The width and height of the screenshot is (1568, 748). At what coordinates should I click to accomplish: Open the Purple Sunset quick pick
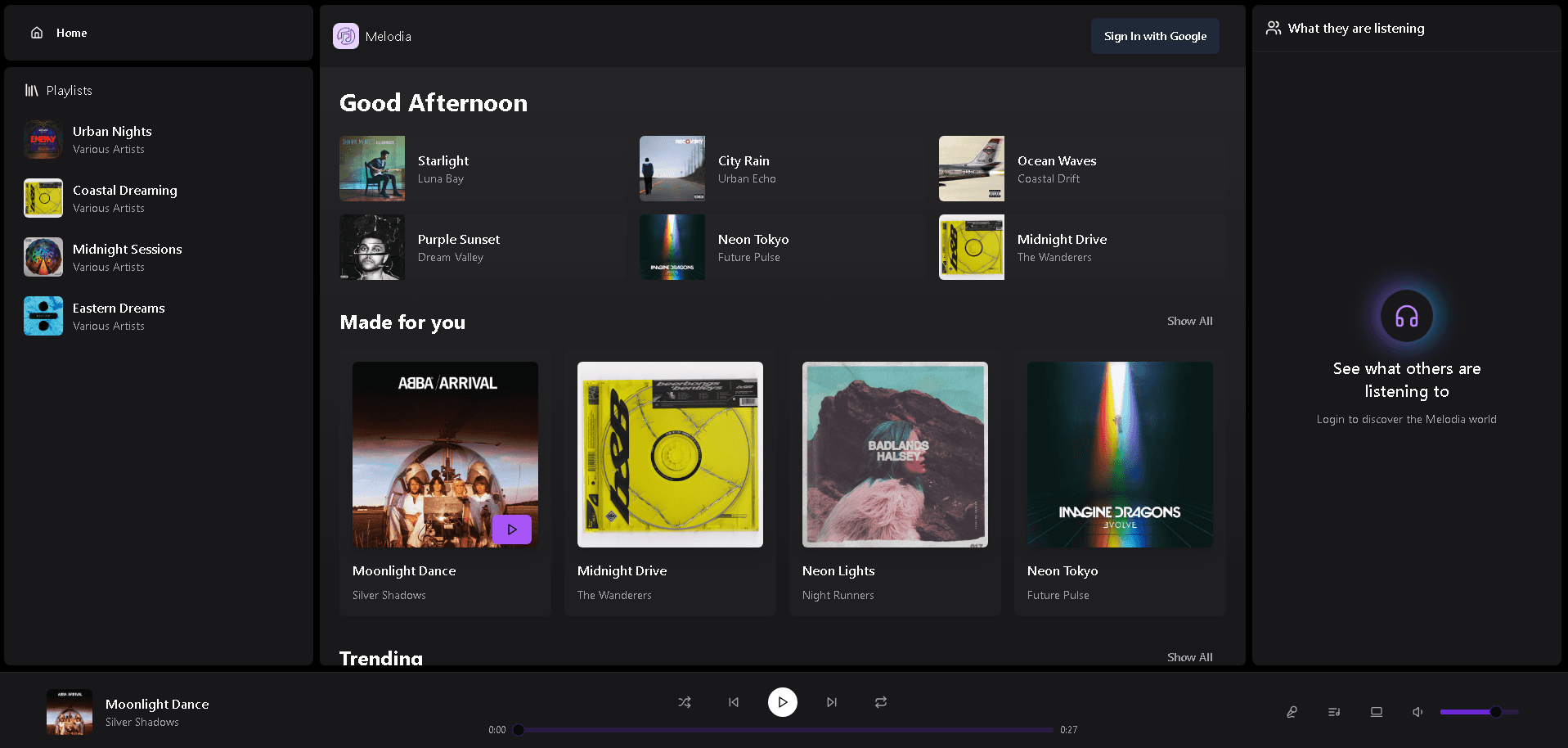(483, 247)
